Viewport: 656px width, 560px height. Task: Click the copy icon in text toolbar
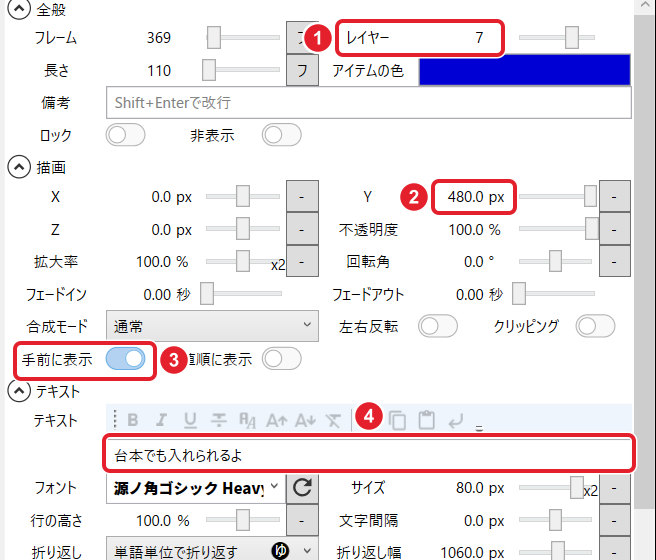397,420
